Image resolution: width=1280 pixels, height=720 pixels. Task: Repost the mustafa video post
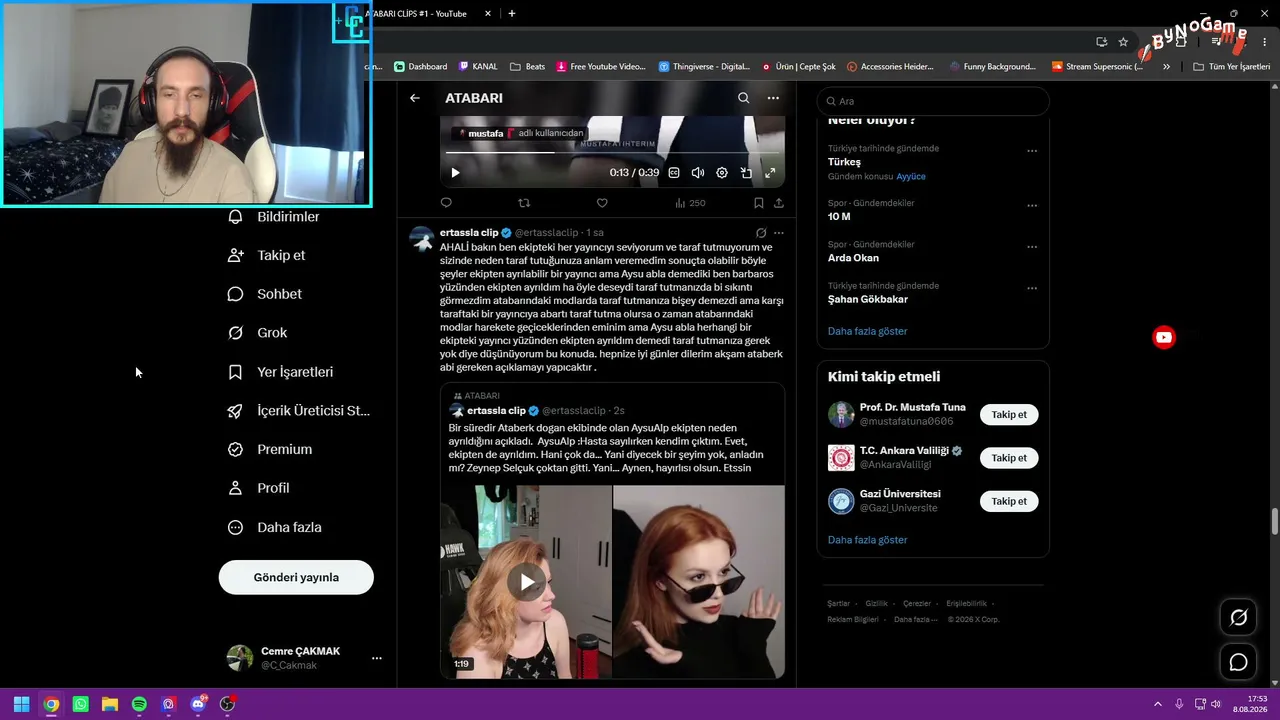tap(524, 203)
